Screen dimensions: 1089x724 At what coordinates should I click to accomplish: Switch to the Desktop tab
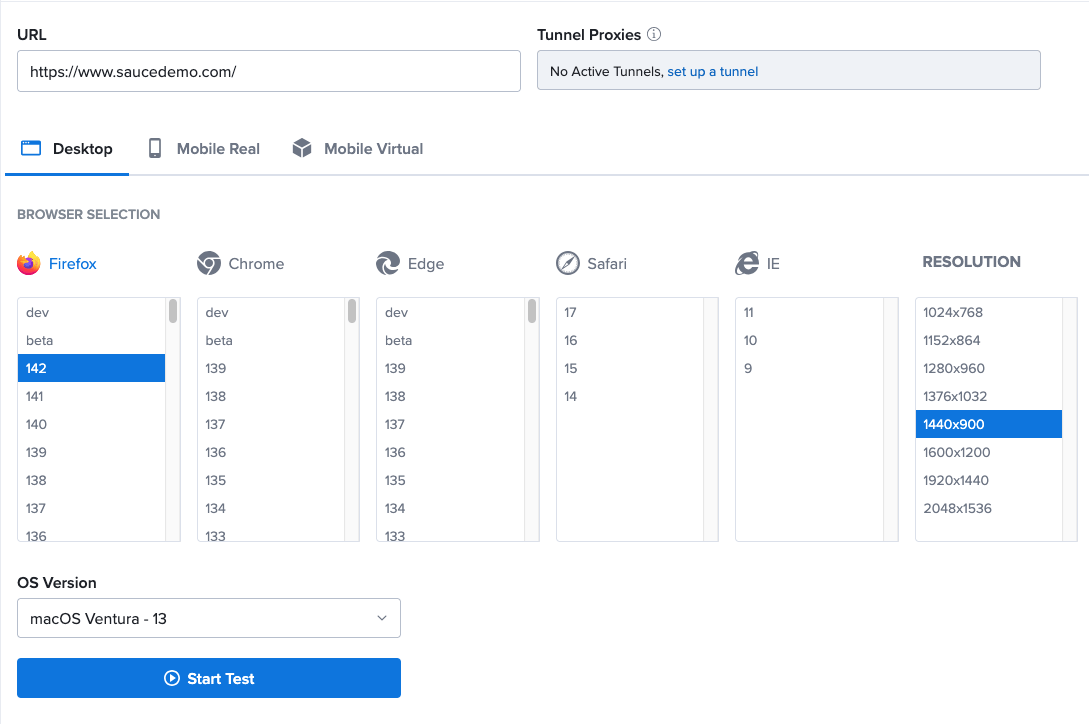click(68, 148)
